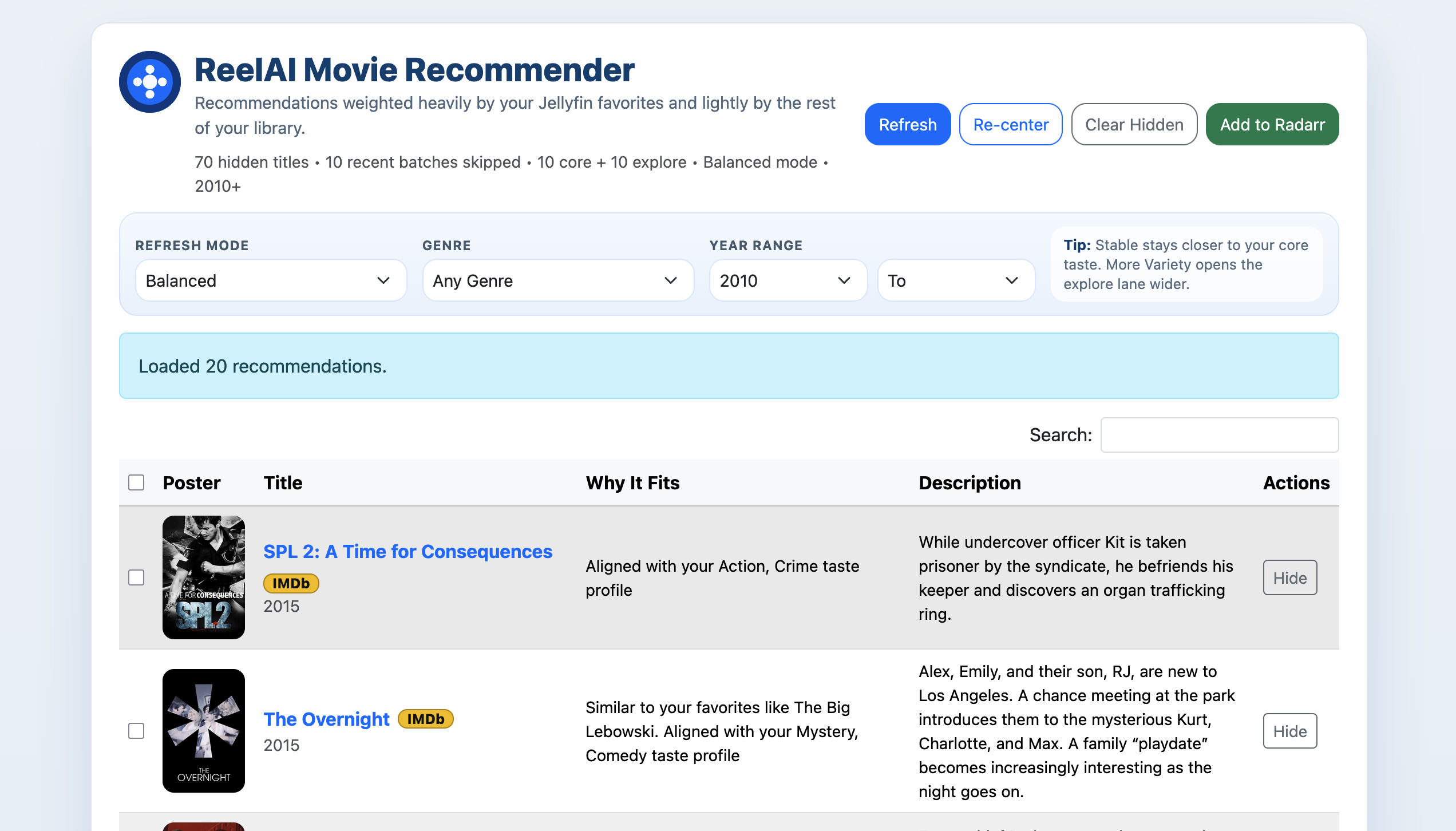This screenshot has height=831, width=1456.
Task: Open the Any Genre dropdown
Action: (558, 280)
